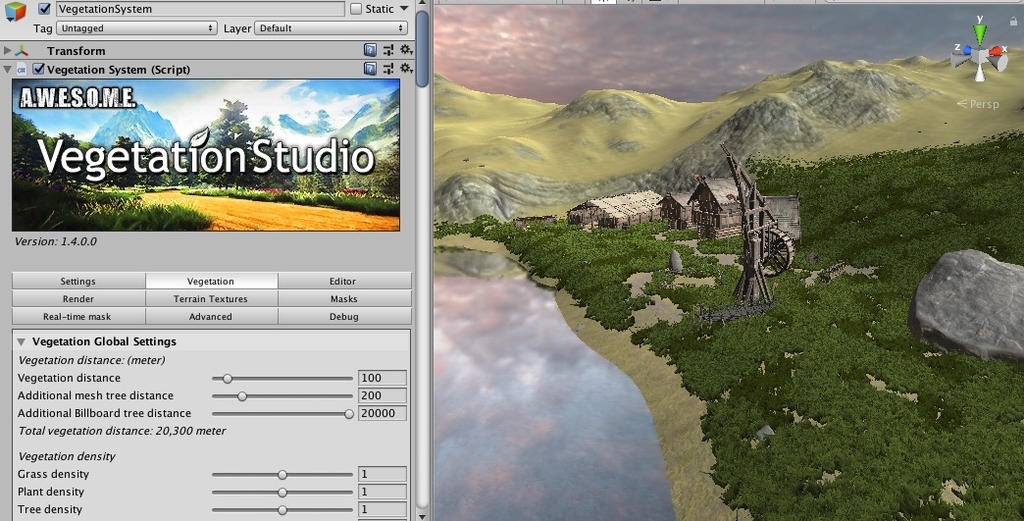Switch to Terrain Textures tab
This screenshot has height=521, width=1024.
tap(211, 298)
